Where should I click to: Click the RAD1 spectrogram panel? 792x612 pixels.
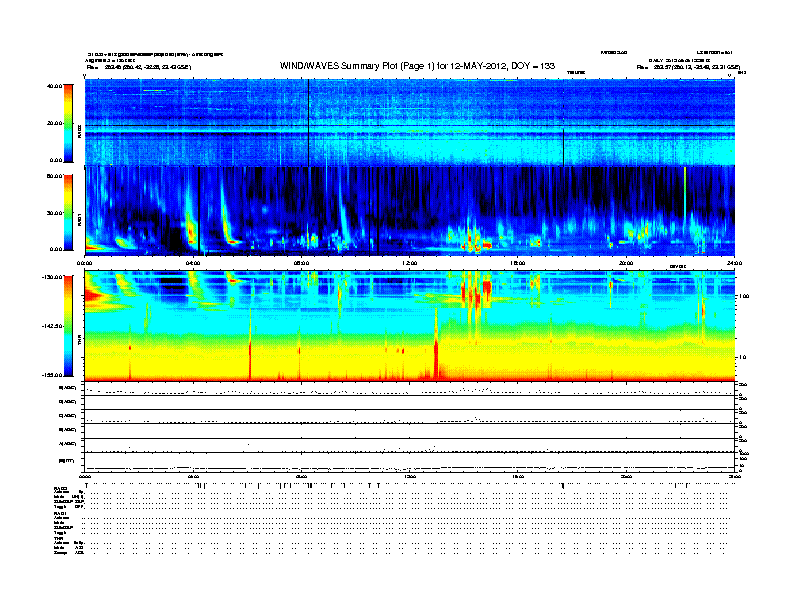tap(409, 211)
